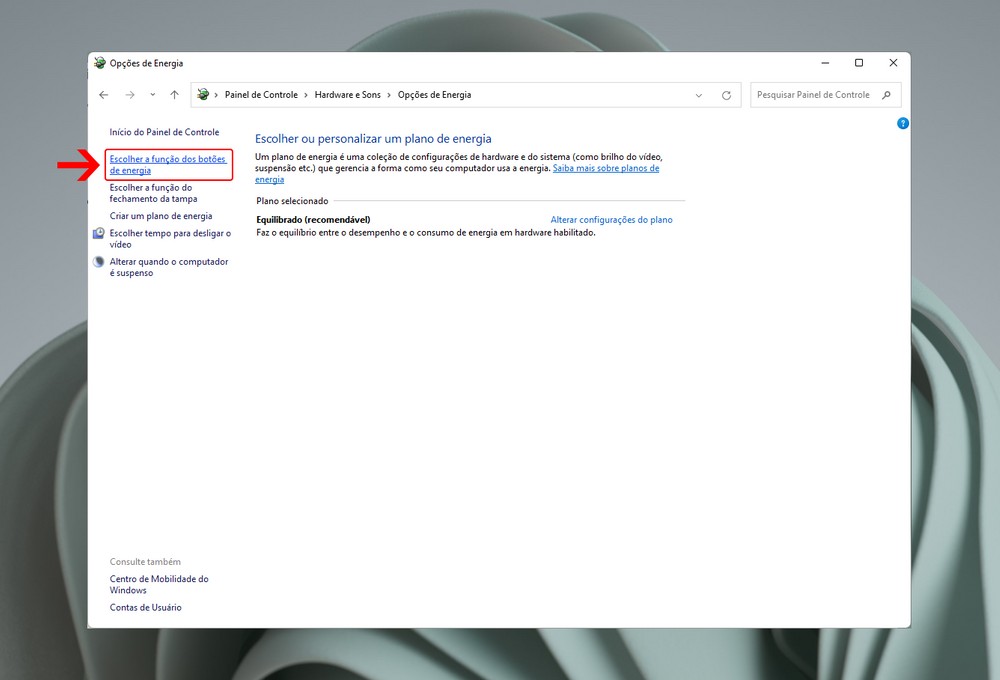Navigate to Hardware e Sons breadcrumb
Screen dimensions: 1000x680
coord(347,95)
